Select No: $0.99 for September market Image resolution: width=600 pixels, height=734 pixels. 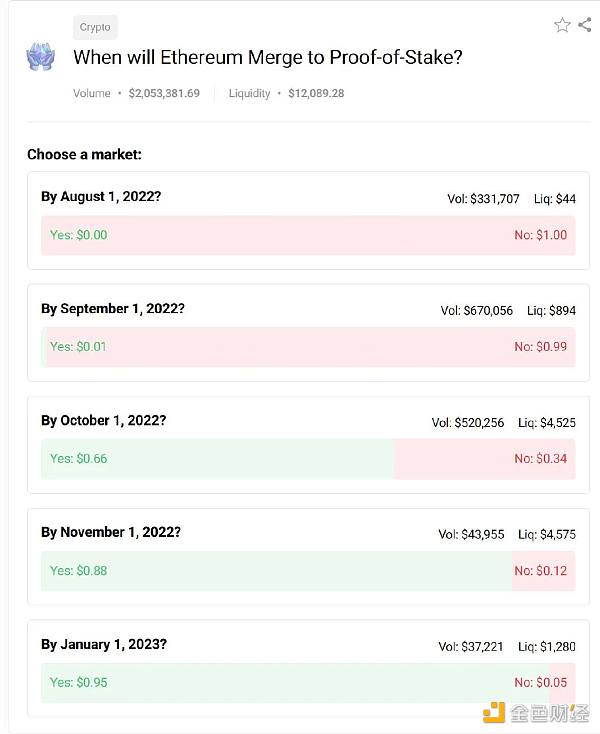[541, 347]
